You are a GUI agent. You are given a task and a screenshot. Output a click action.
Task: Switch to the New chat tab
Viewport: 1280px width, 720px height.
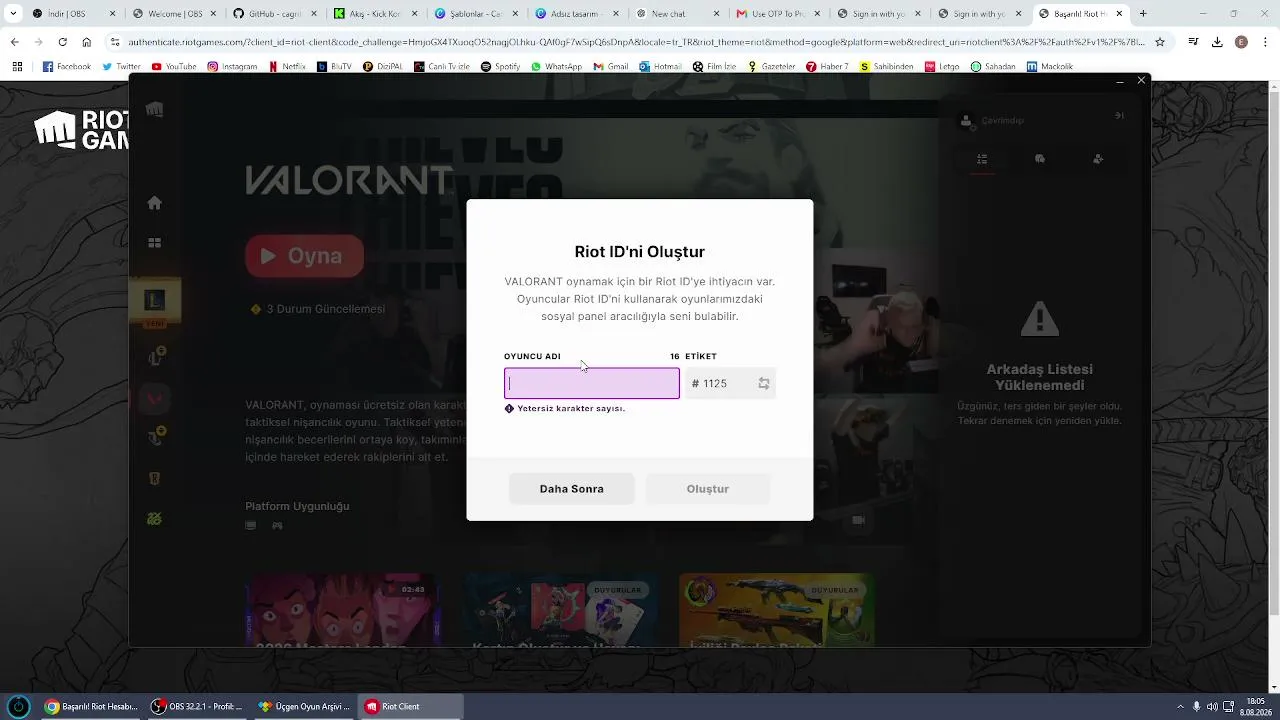680,14
